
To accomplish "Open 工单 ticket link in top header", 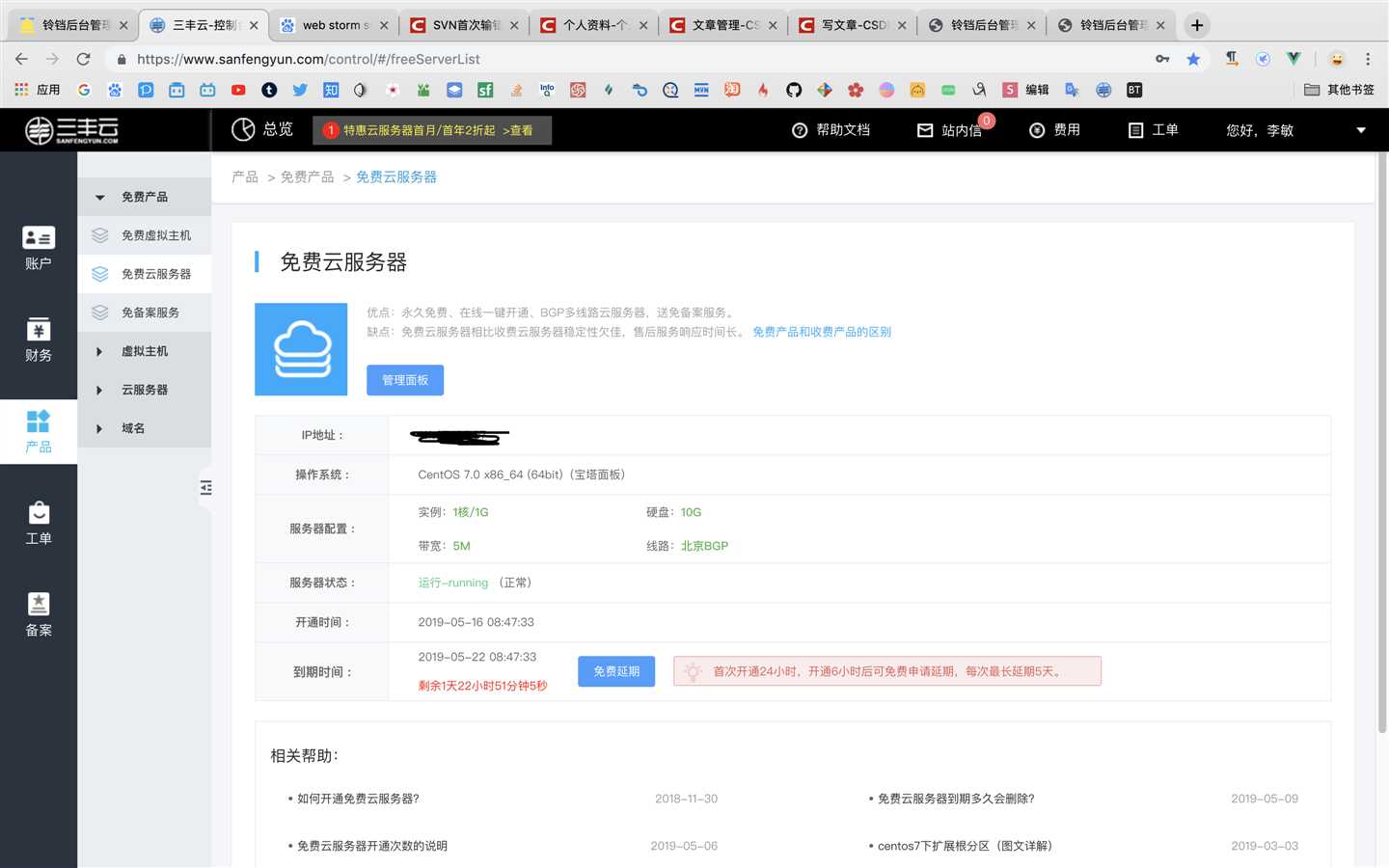I will 1154,130.
